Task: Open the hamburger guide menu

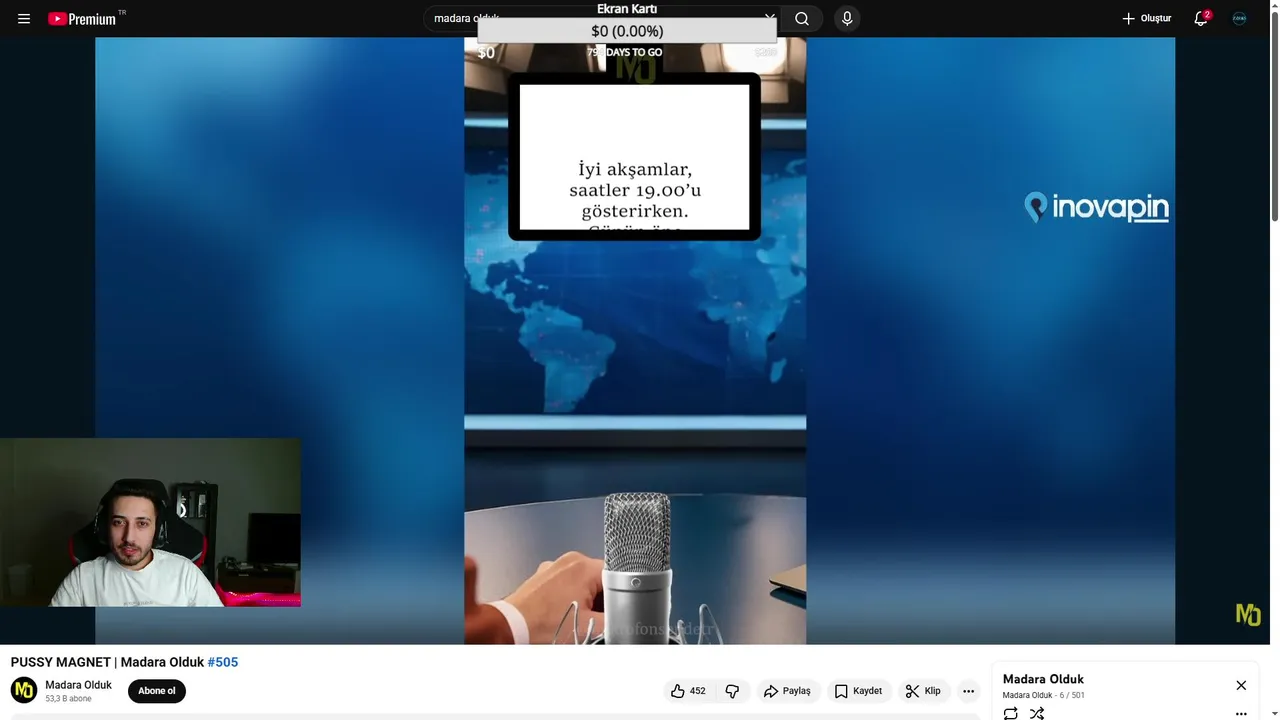Action: [24, 18]
